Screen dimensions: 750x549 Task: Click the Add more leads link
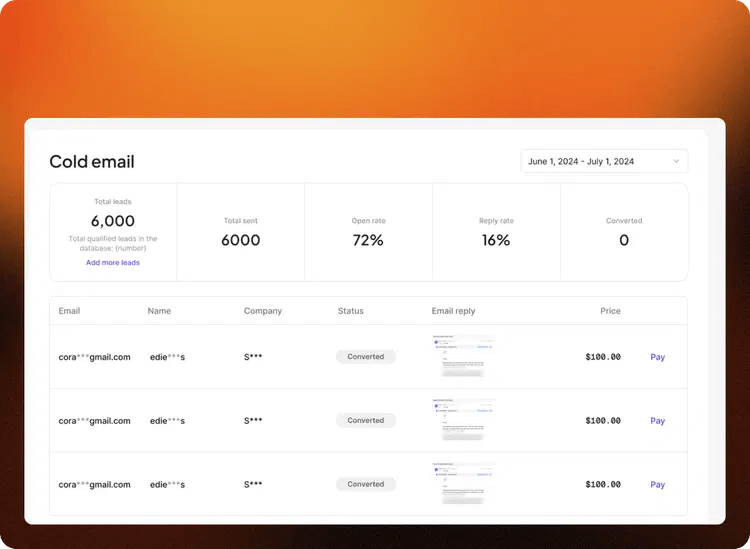coord(113,263)
